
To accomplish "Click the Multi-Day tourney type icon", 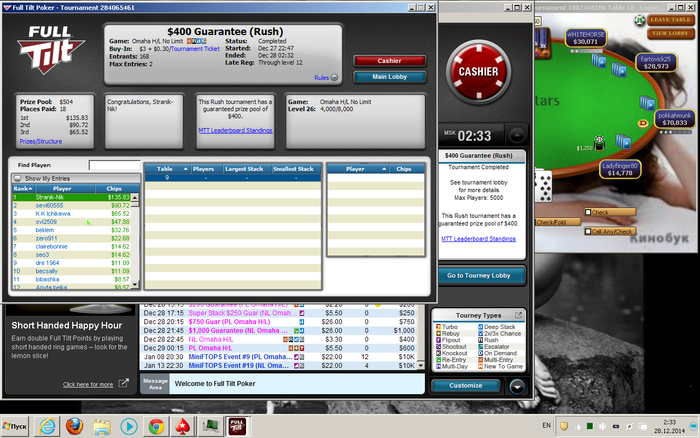I will pos(438,367).
